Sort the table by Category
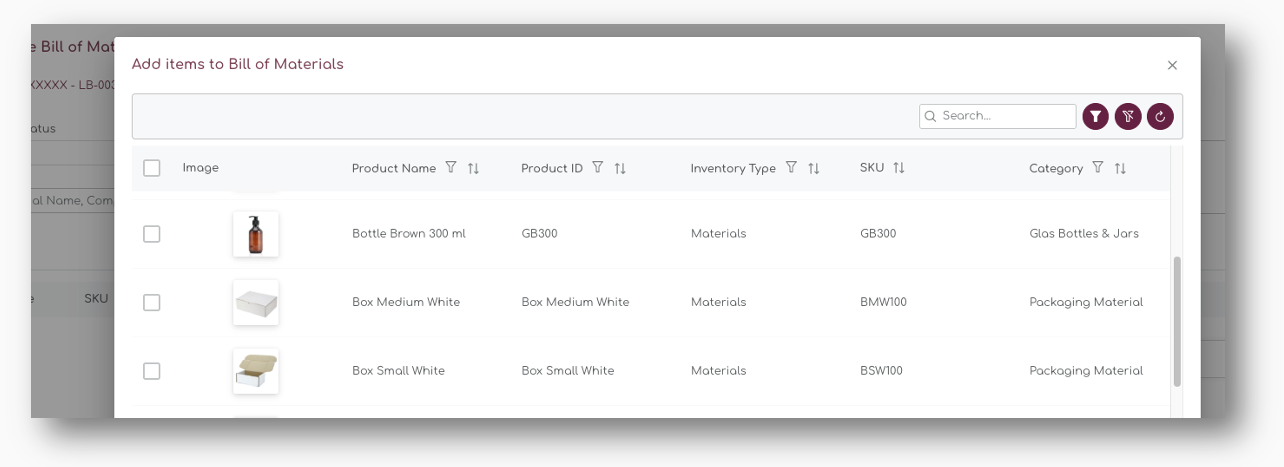Viewport: 1284px width, 467px height. [x=1120, y=169]
